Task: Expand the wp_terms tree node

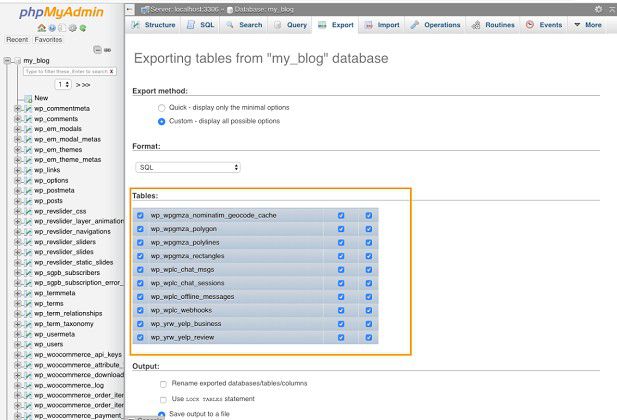Action: point(17,304)
